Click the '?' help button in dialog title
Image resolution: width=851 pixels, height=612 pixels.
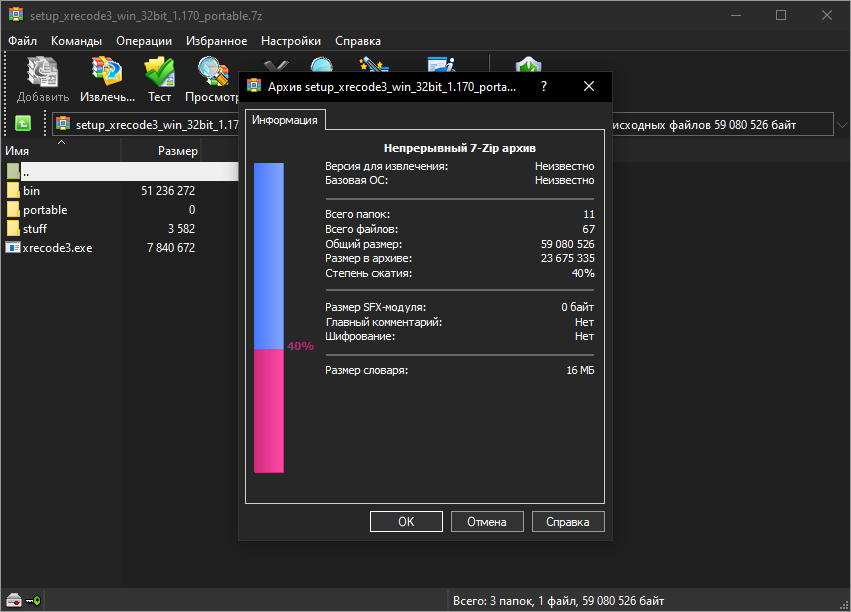point(544,86)
